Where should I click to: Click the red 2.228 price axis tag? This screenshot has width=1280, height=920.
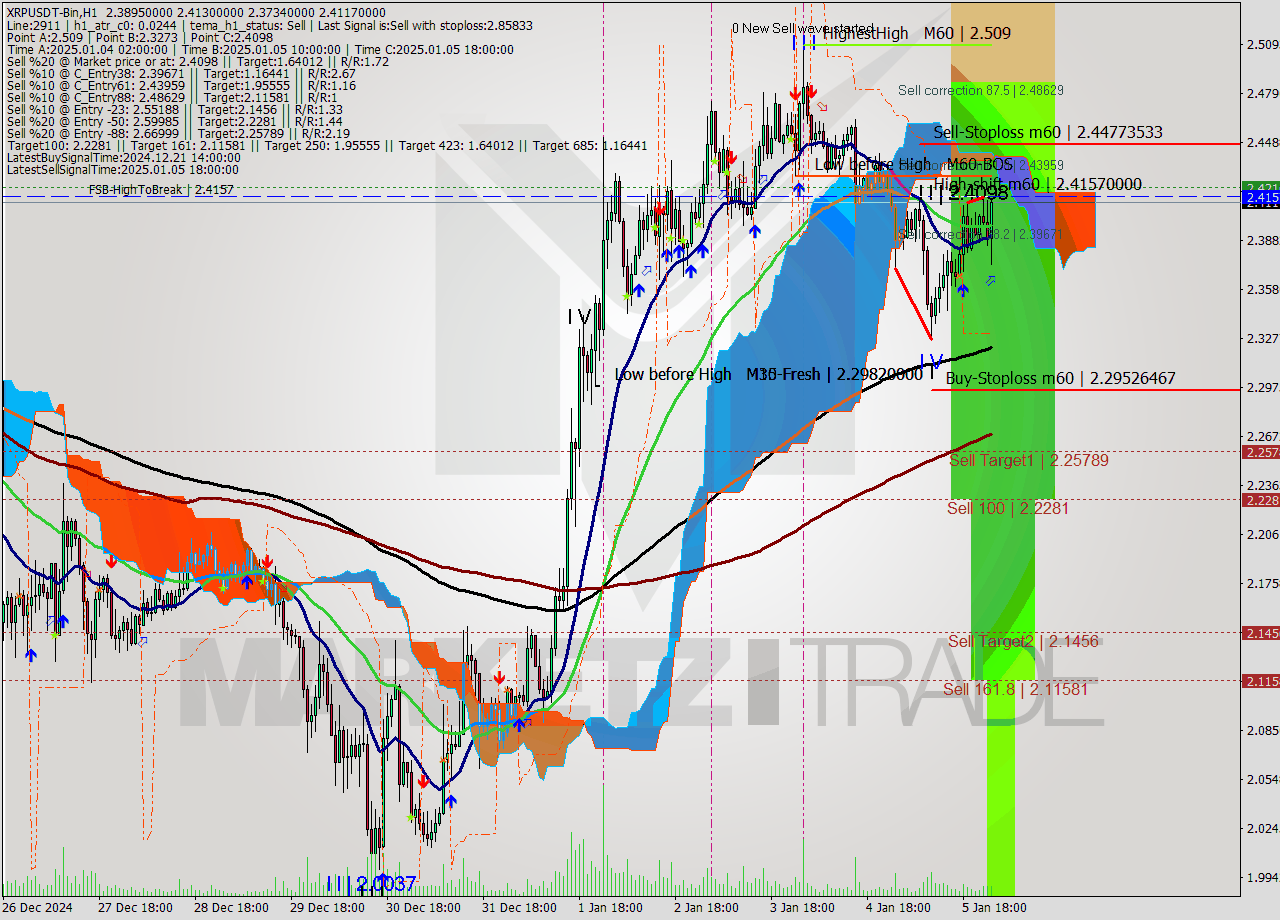(x=1260, y=500)
